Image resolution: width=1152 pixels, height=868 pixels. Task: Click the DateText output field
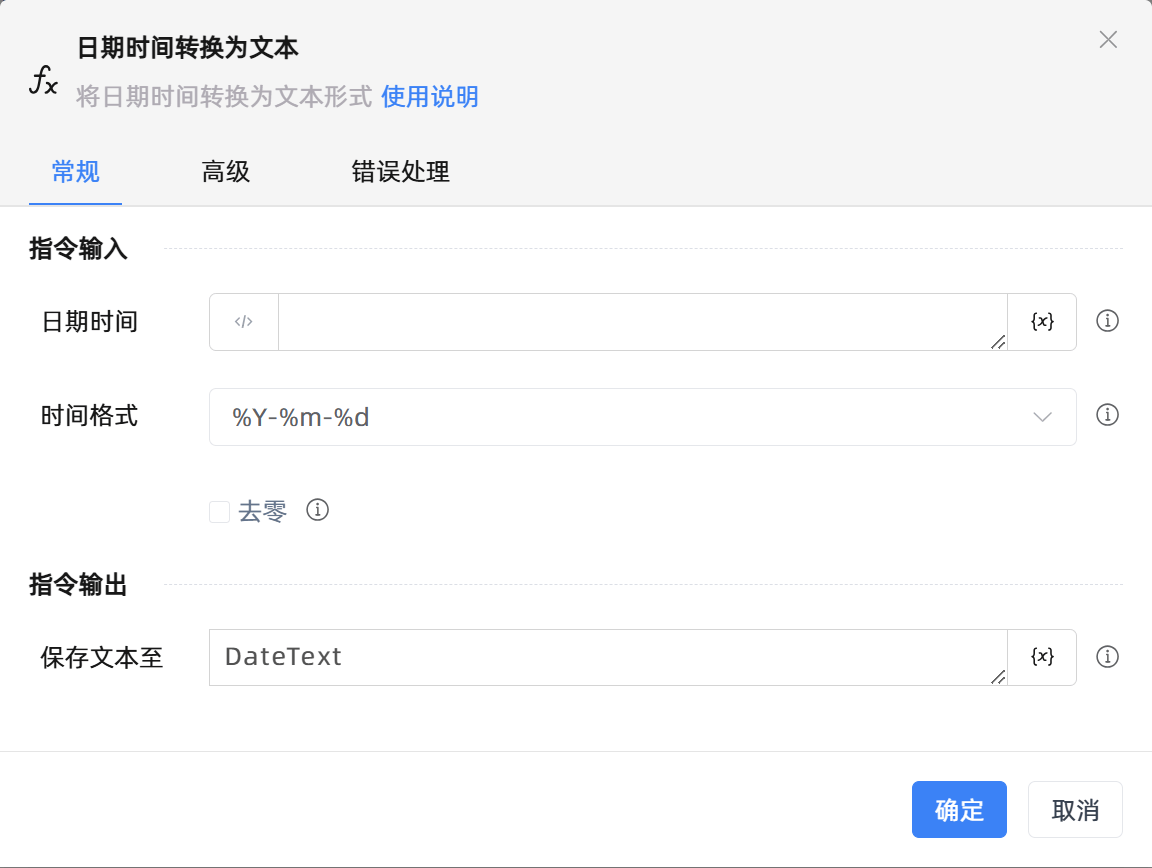(x=606, y=657)
